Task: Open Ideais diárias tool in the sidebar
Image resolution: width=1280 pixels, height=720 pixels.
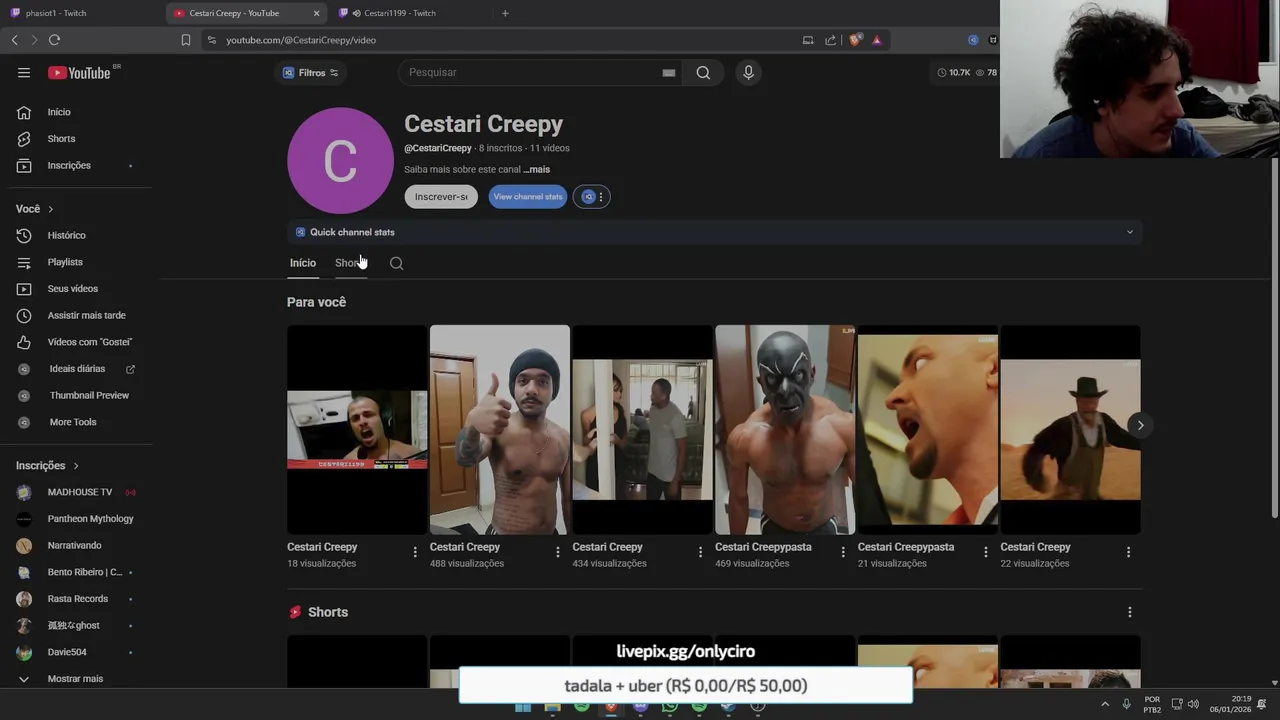Action: (x=76, y=369)
